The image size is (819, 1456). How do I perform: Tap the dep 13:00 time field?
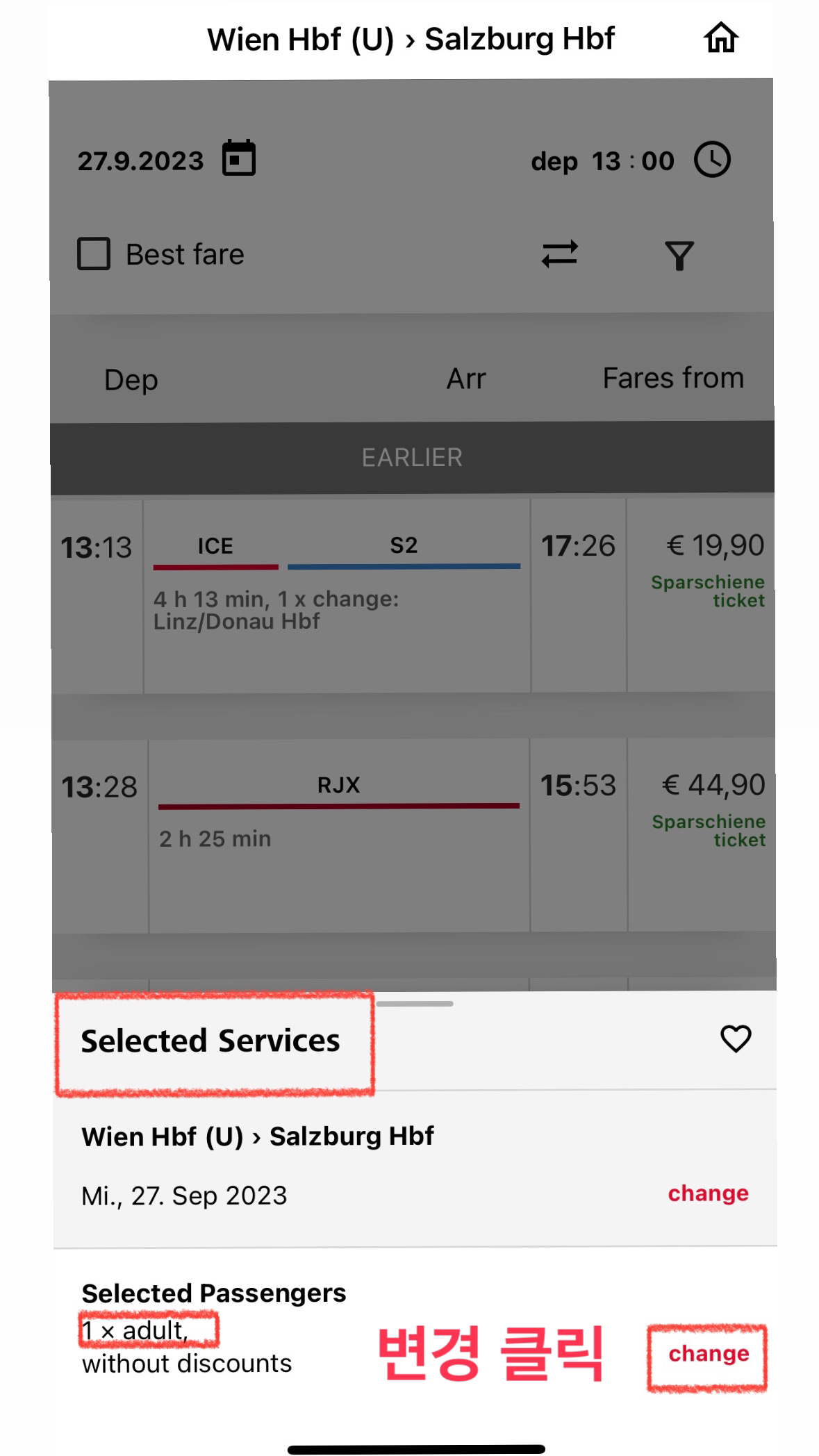tap(602, 161)
